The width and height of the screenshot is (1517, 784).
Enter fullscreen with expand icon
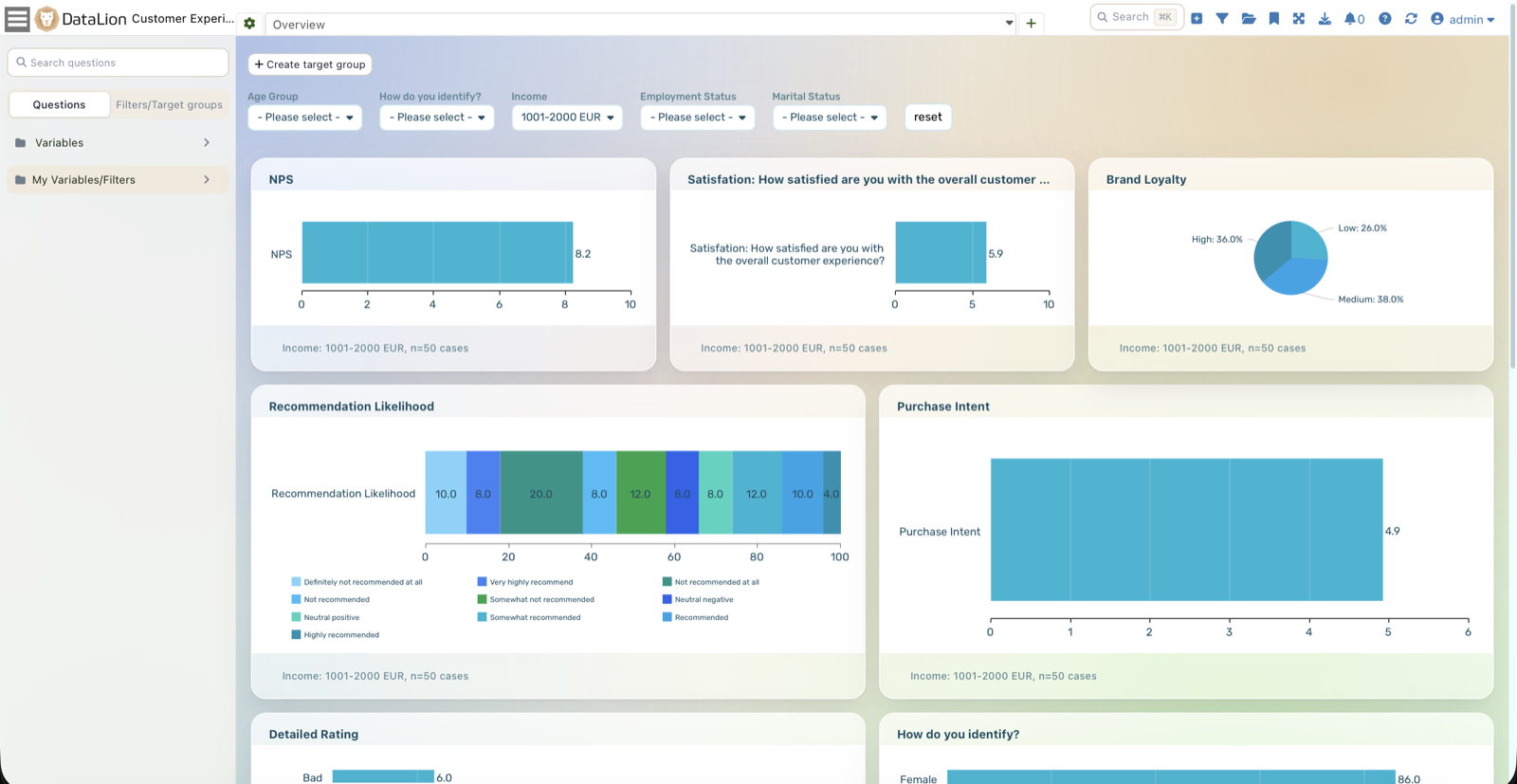[1299, 18]
